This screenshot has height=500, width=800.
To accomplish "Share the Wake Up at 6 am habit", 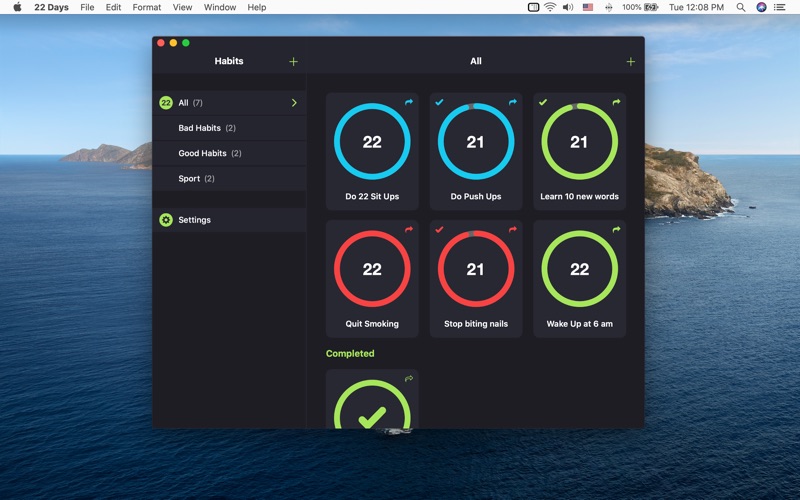I will 616,230.
